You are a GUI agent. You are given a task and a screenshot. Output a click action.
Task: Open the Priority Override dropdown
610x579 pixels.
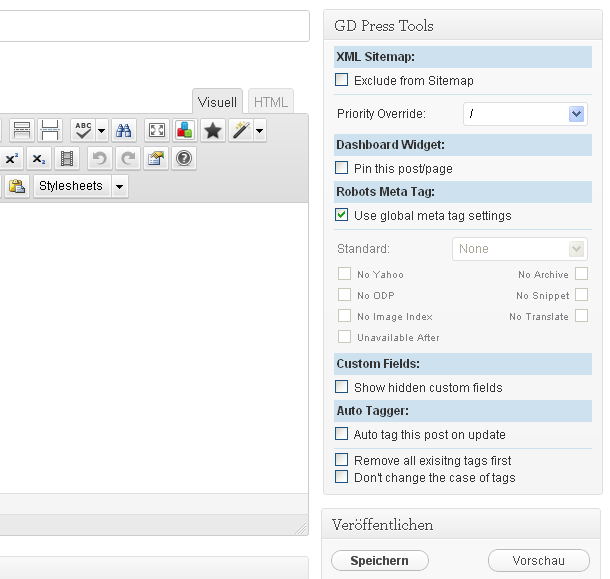coord(525,114)
